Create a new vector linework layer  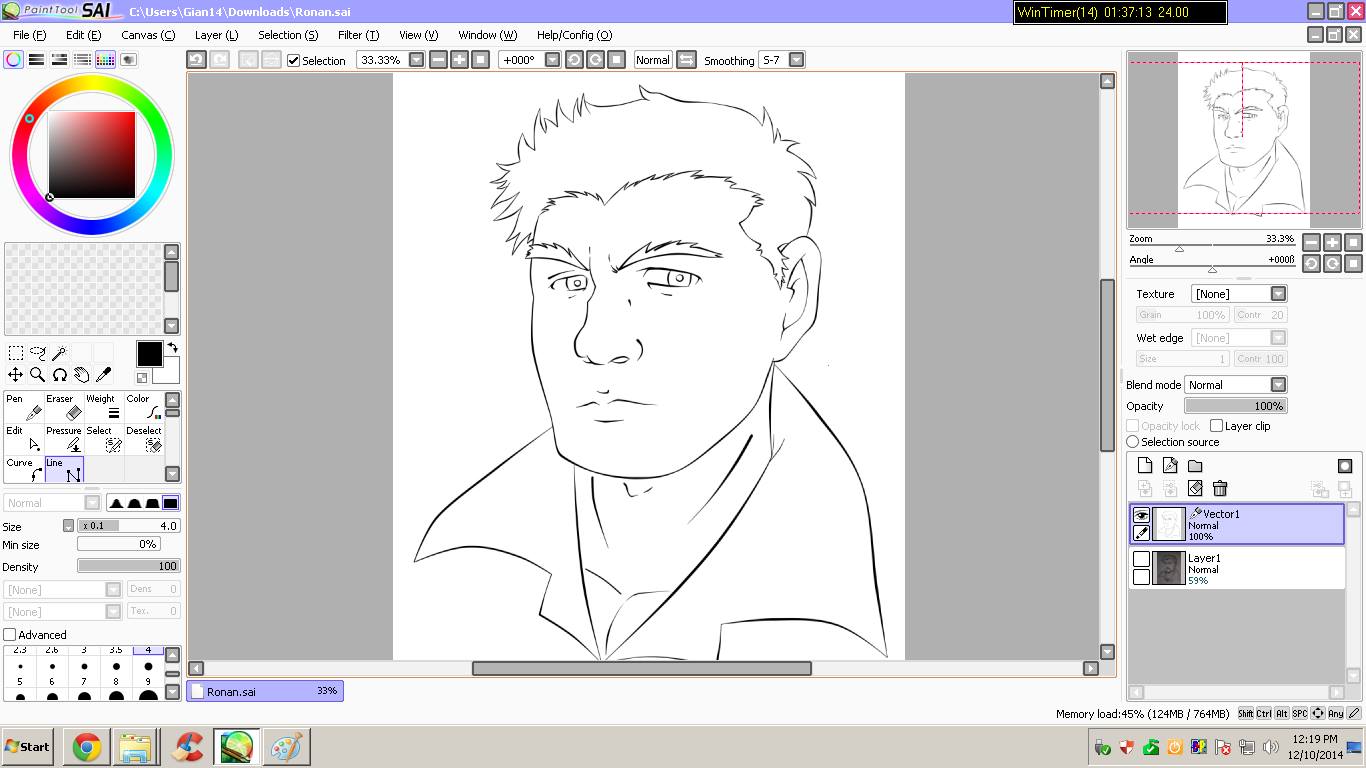[1170, 466]
